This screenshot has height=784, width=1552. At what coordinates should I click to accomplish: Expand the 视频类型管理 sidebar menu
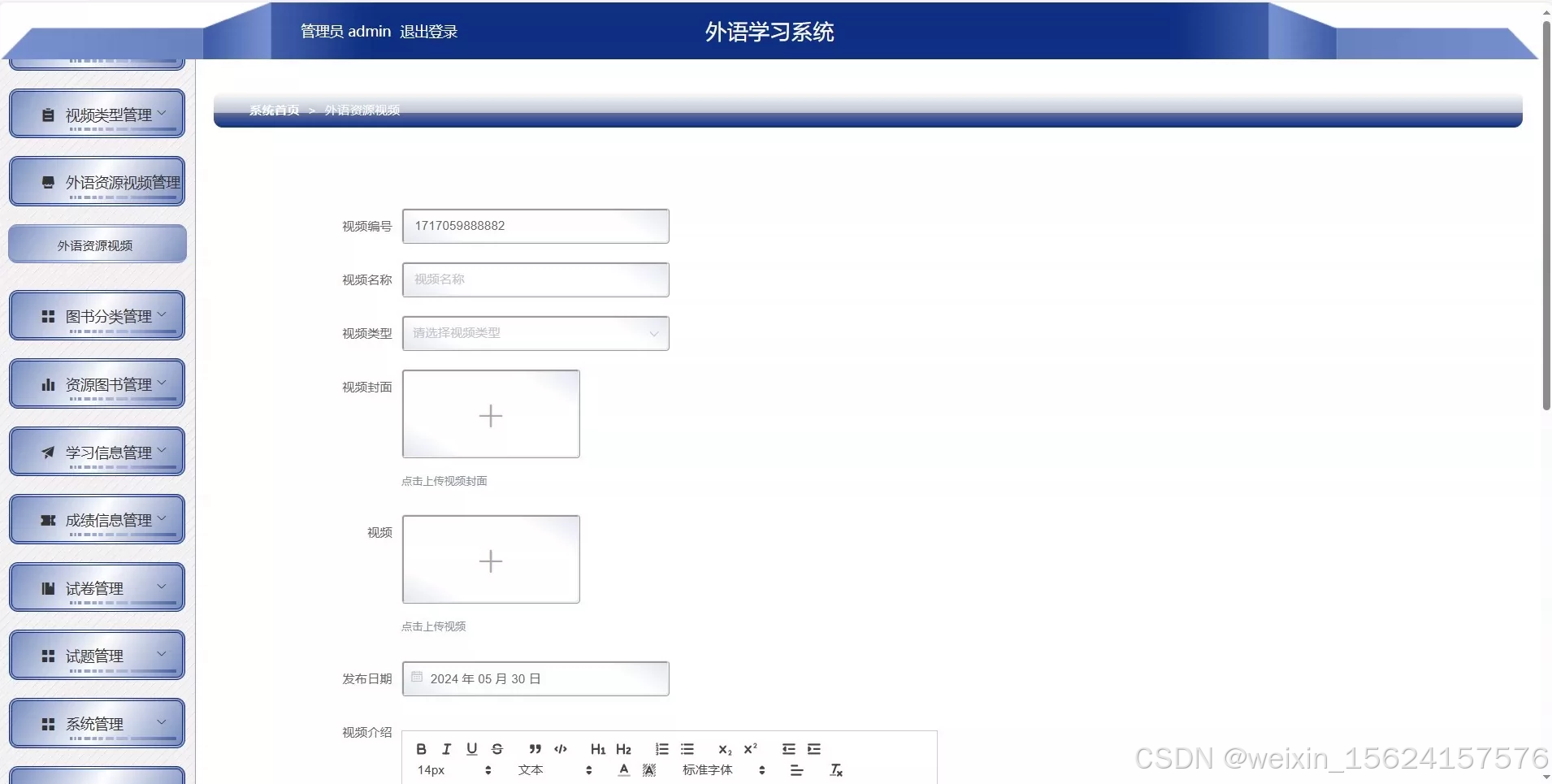[97, 114]
